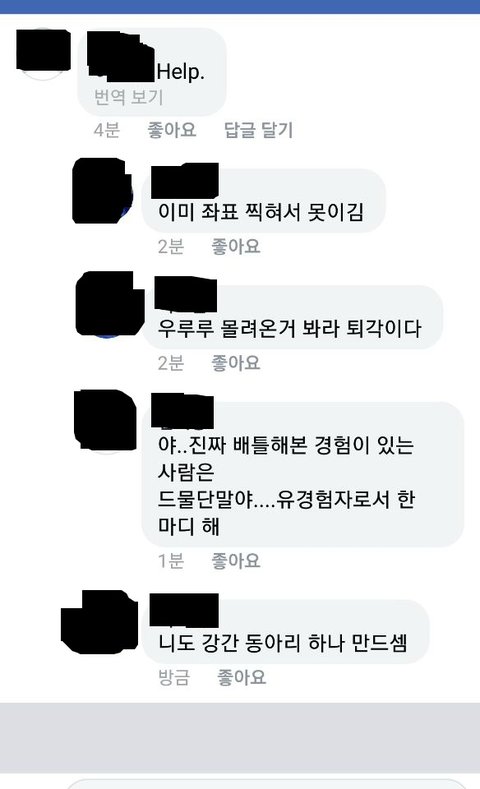Open avatar beside the 방금 reply

[x=100, y=622]
